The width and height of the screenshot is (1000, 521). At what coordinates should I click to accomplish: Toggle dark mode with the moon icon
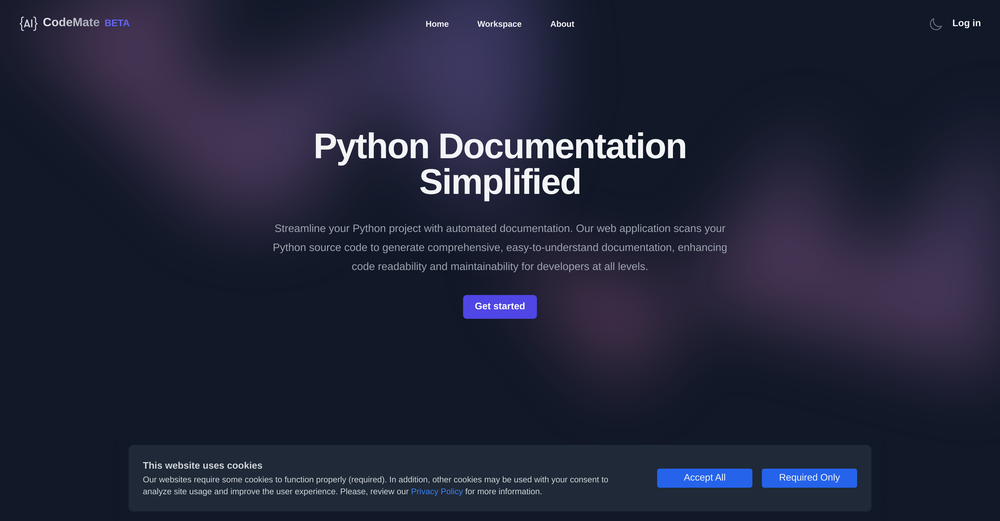(936, 24)
